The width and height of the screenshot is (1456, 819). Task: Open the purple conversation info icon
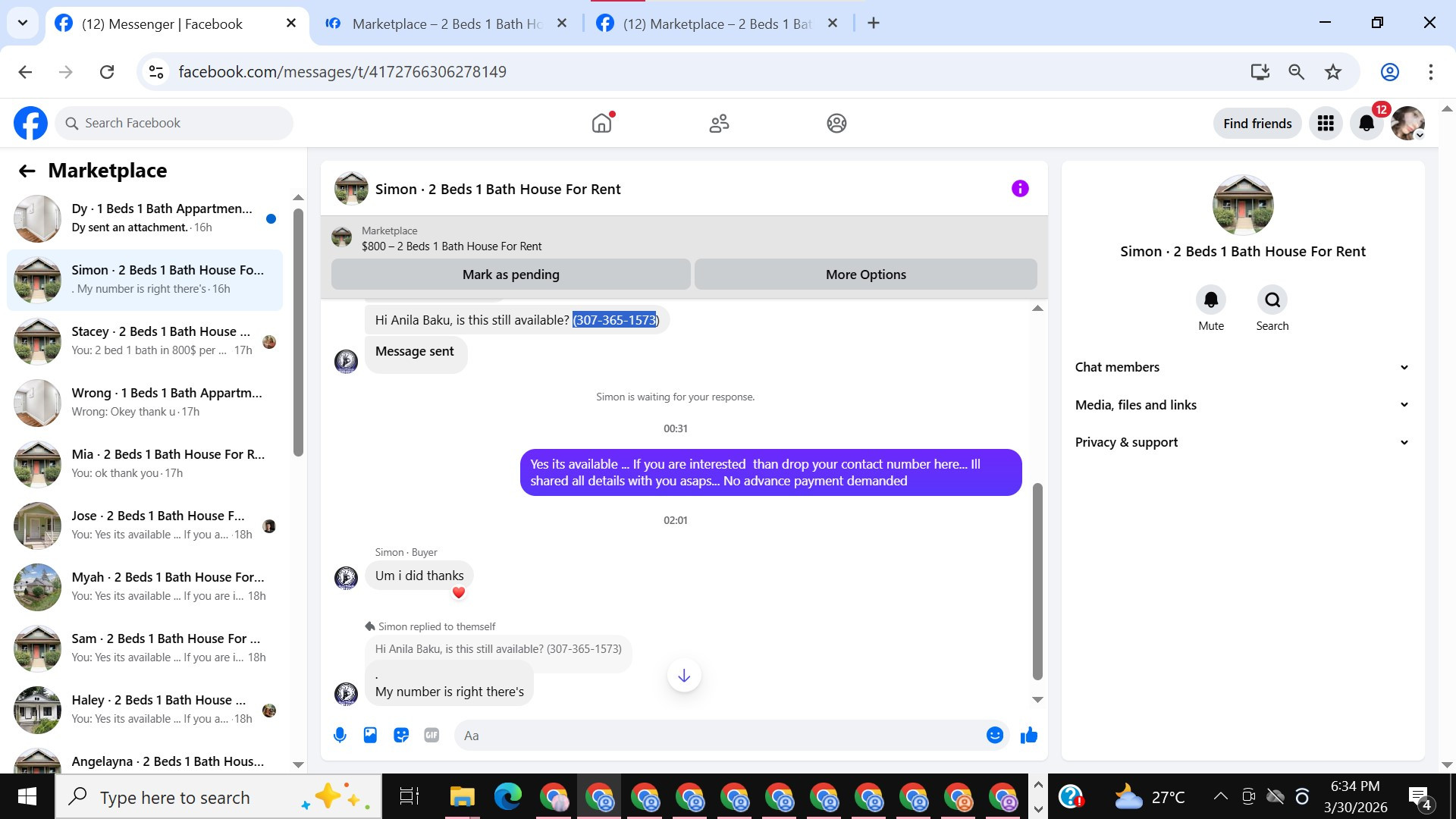pos(1020,189)
